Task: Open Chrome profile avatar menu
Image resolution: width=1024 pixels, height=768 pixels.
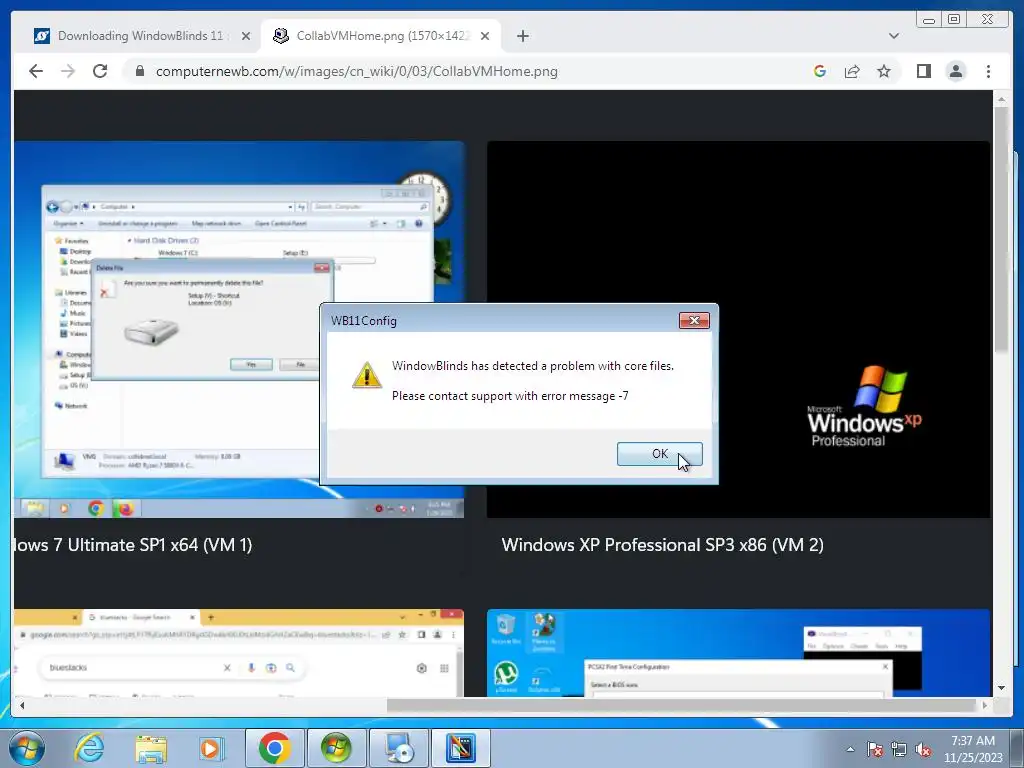Action: (956, 71)
